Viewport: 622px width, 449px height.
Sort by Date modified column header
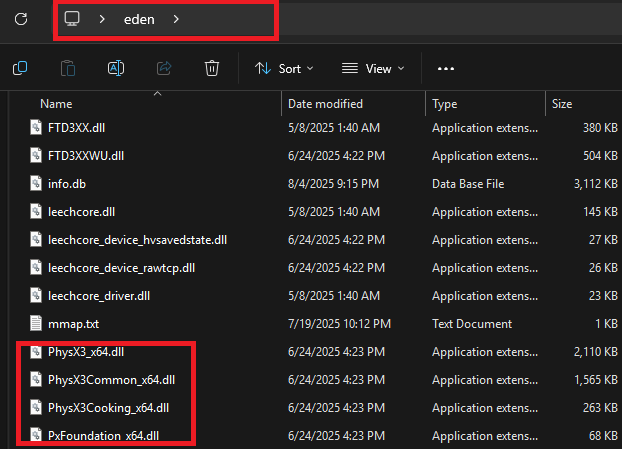325,104
